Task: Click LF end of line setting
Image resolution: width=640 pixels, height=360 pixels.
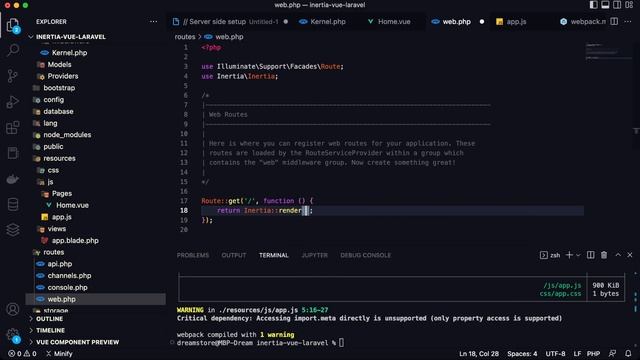Action: click(577, 353)
